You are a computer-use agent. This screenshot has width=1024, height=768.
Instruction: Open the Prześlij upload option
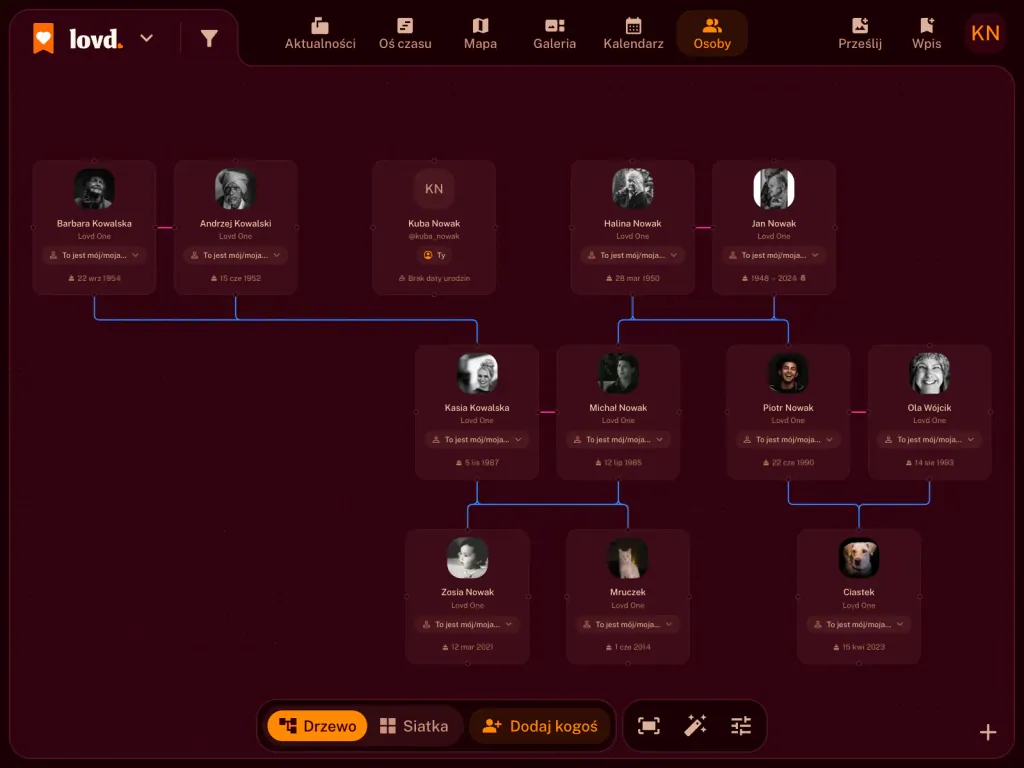tap(860, 34)
